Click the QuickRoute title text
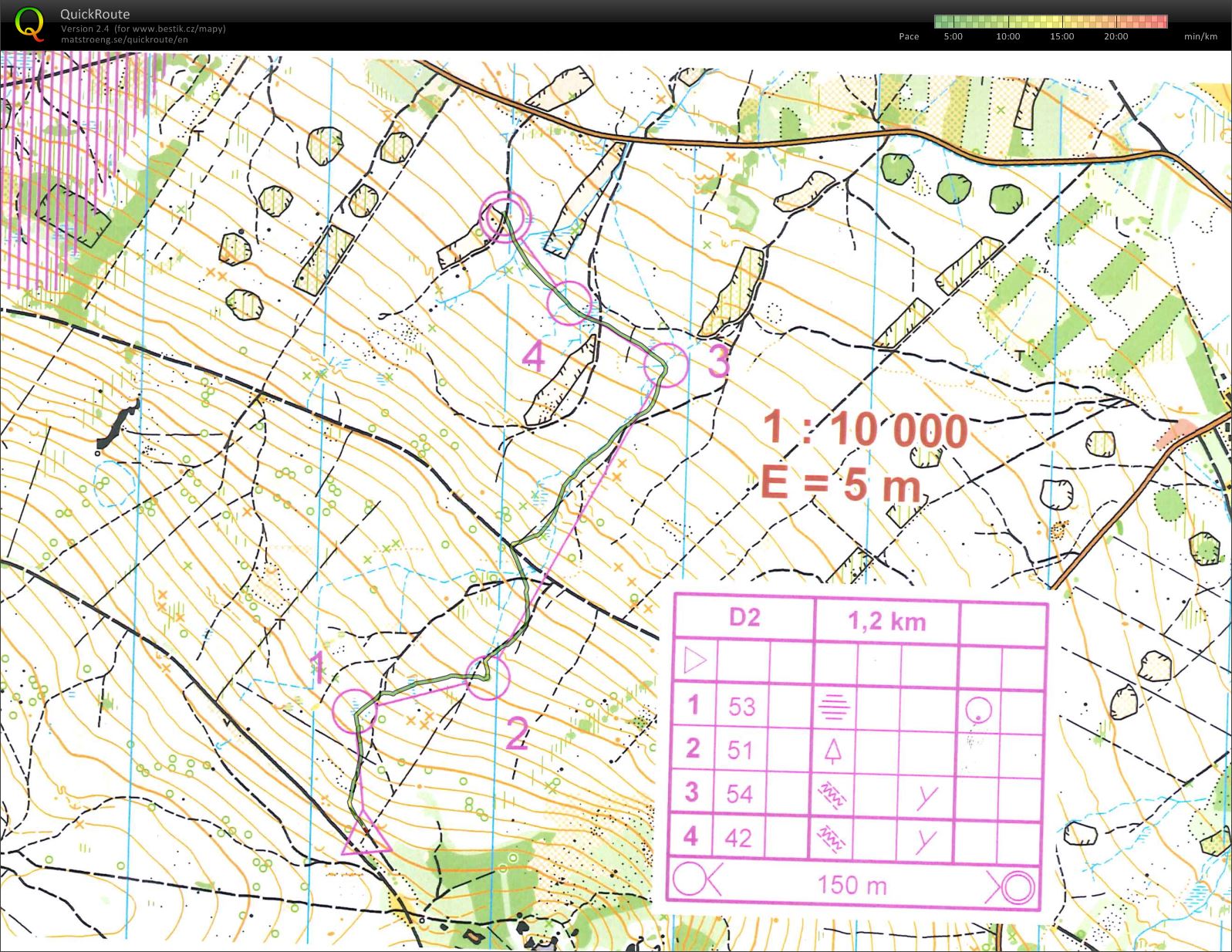1232x952 pixels. point(95,14)
